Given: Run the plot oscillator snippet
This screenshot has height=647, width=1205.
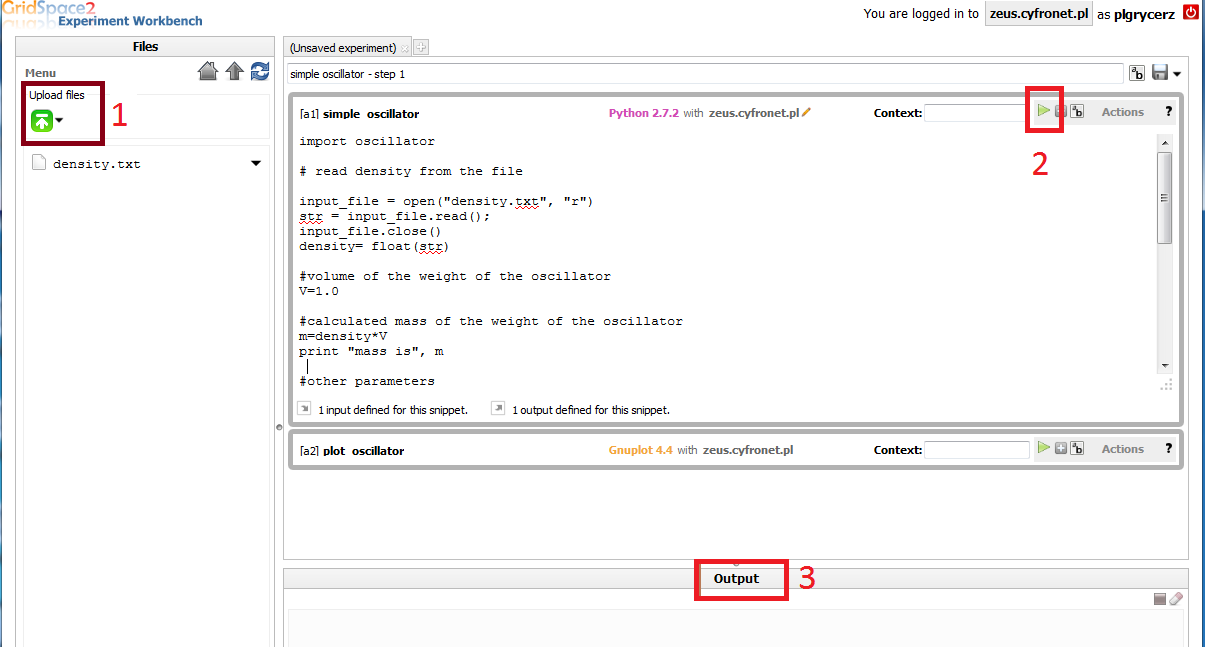Looking at the screenshot, I should click(x=1044, y=448).
